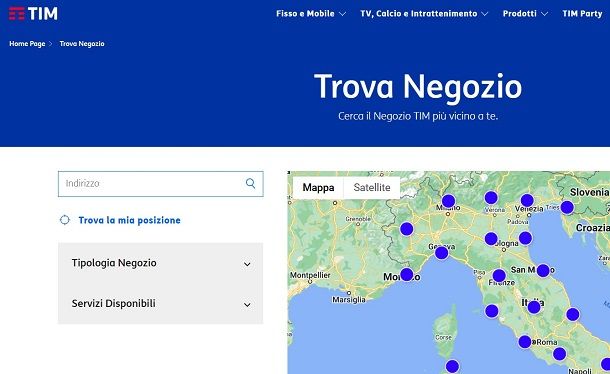This screenshot has width=610, height=374.
Task: Select the store marker at Genova
Action: click(x=442, y=253)
